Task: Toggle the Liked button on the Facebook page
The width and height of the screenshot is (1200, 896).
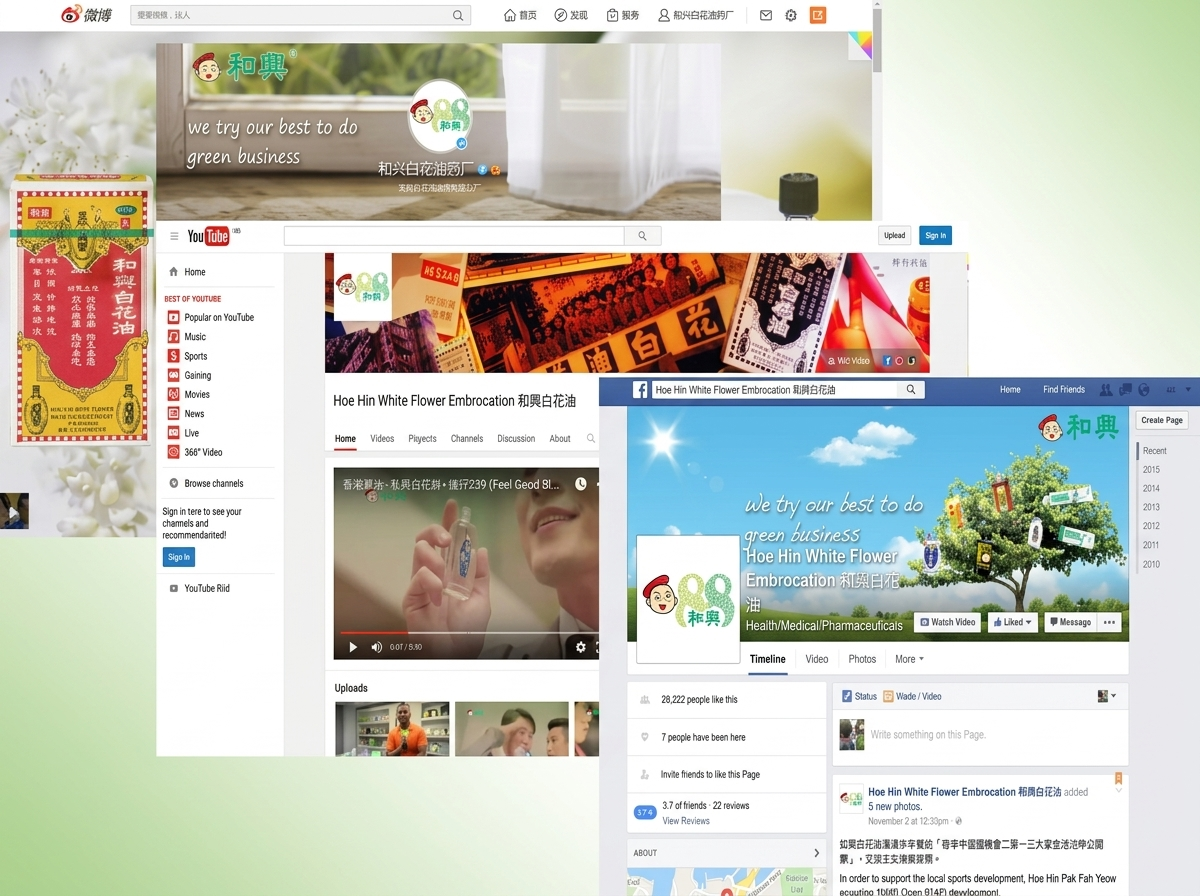Action: pyautogui.click(x=1013, y=622)
